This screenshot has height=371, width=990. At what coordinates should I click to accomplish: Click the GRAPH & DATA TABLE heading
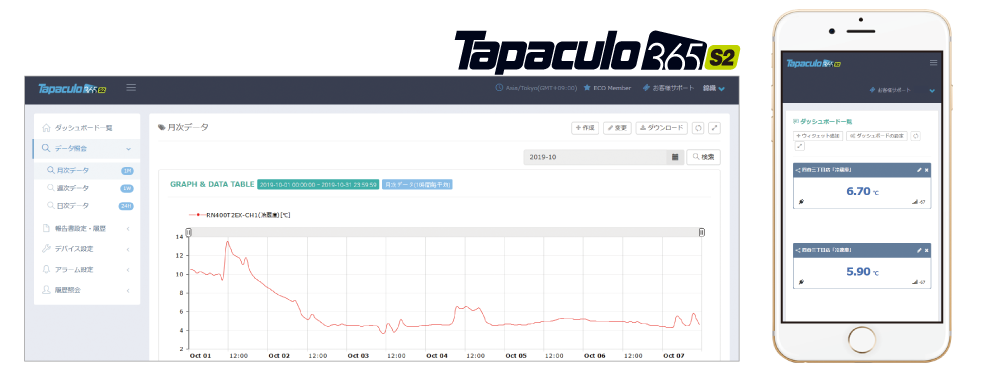[212, 185]
